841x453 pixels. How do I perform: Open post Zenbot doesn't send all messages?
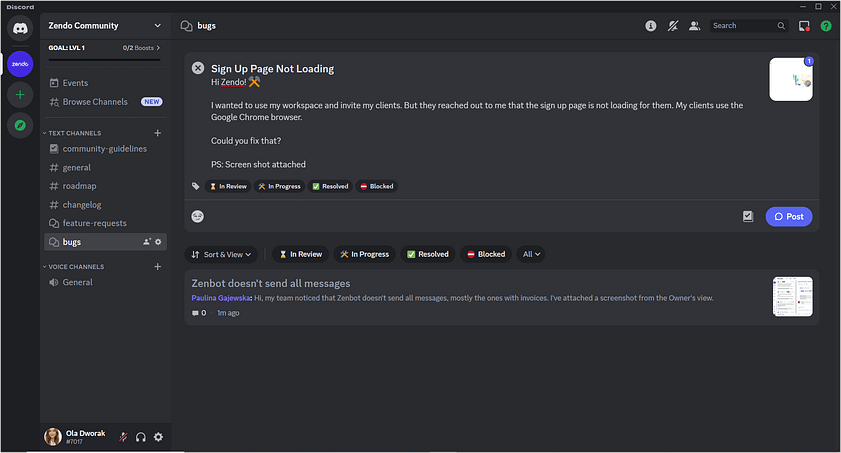coord(271,284)
